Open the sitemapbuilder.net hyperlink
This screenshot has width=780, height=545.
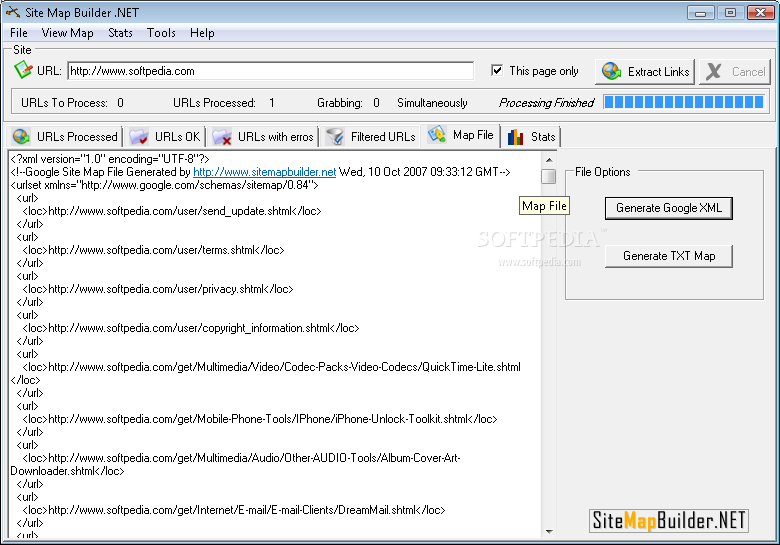coord(265,172)
